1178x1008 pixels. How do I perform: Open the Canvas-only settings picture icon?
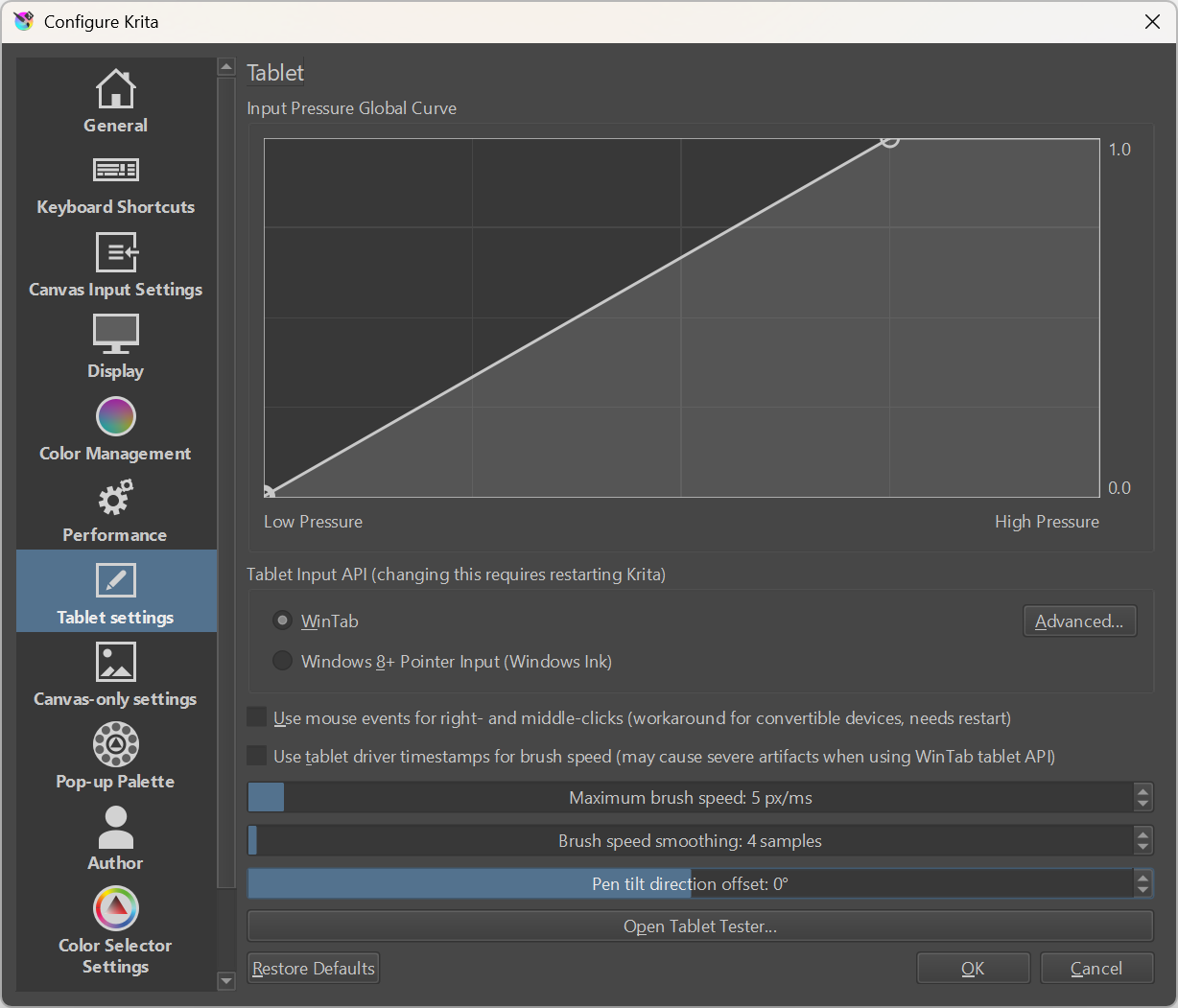pos(116,662)
